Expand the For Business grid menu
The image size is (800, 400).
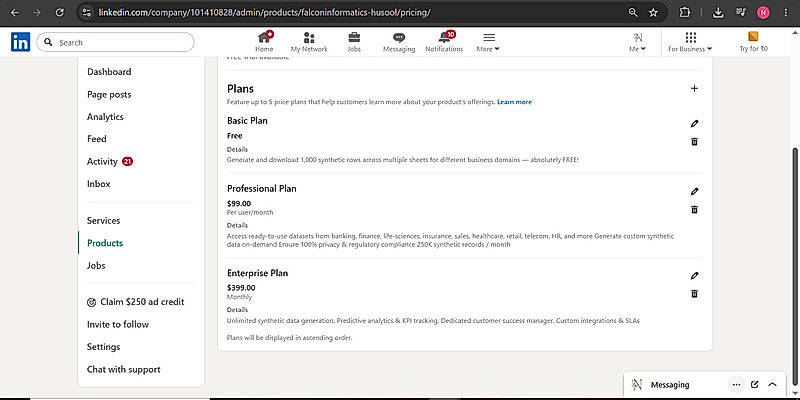[690, 42]
